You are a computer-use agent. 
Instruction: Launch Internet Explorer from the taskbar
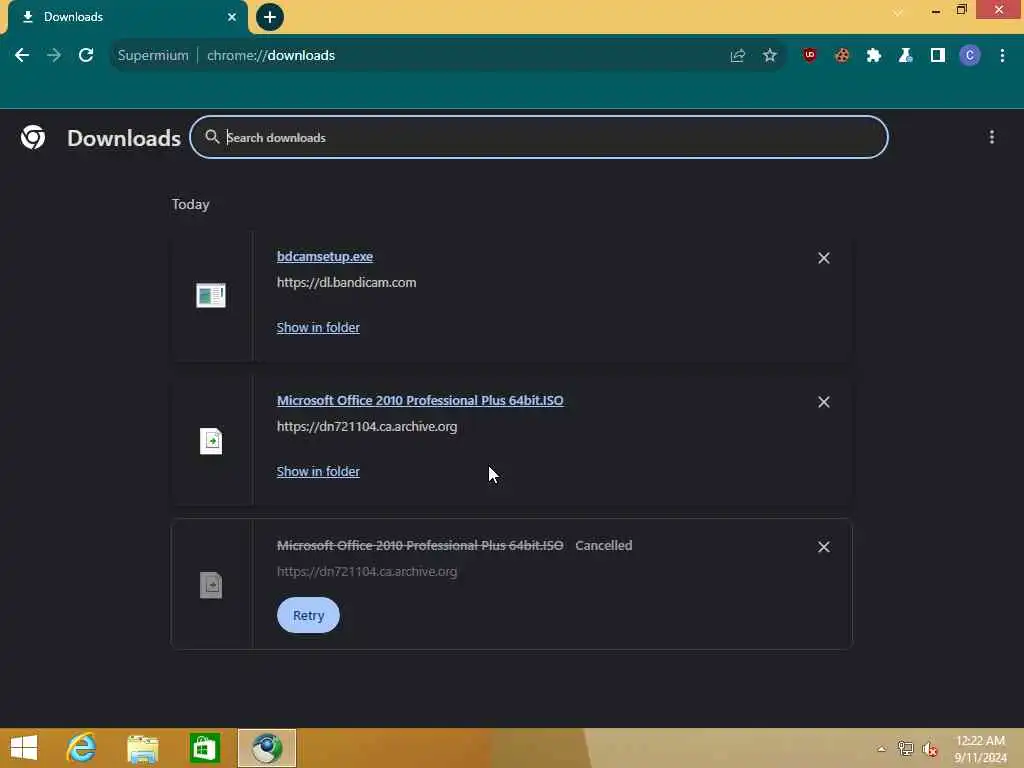click(x=82, y=748)
